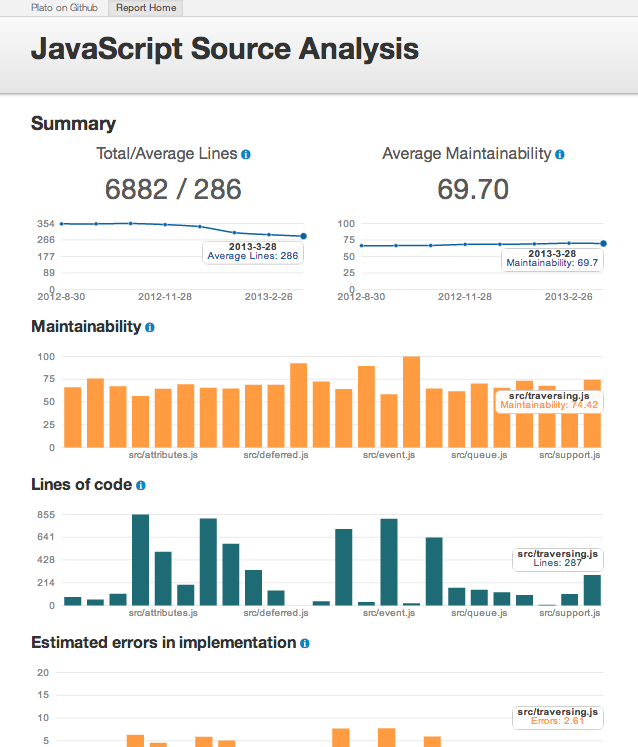
Task: Click src/support.js label under Maintainability chart
Action: pyautogui.click(x=570, y=455)
